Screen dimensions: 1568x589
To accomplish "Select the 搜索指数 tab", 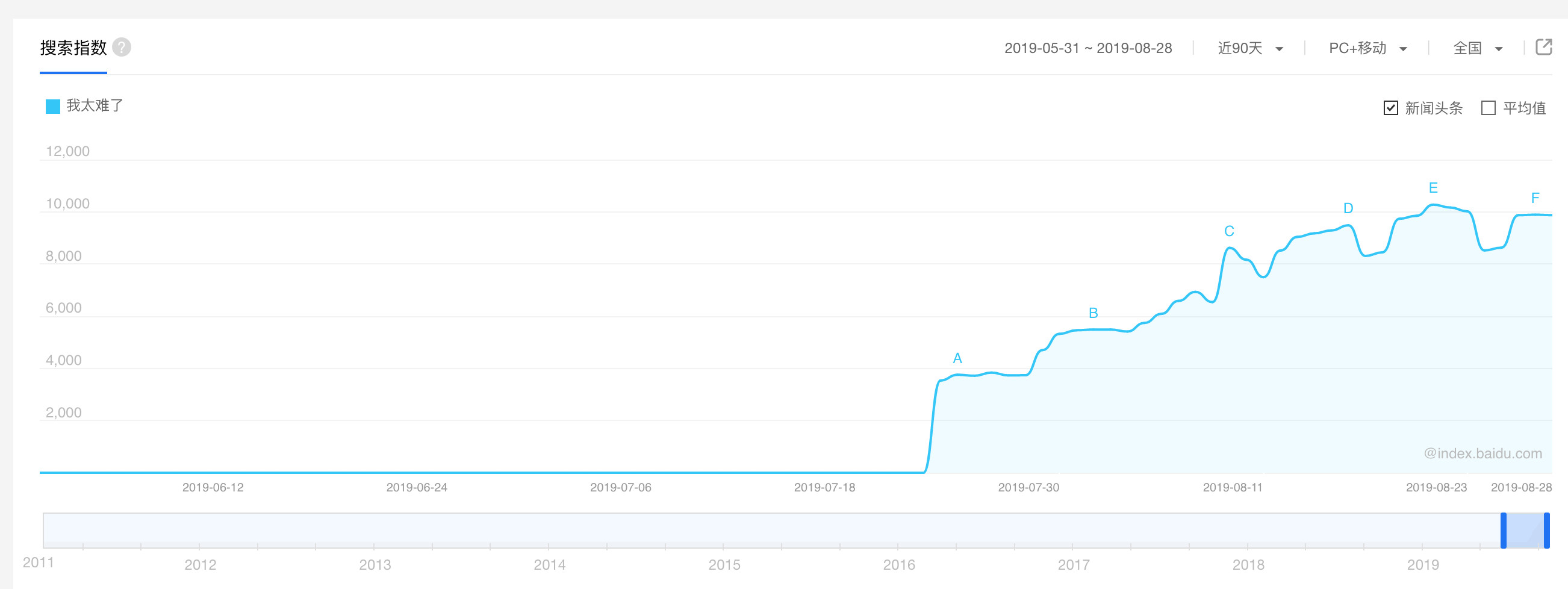I will 73,48.
